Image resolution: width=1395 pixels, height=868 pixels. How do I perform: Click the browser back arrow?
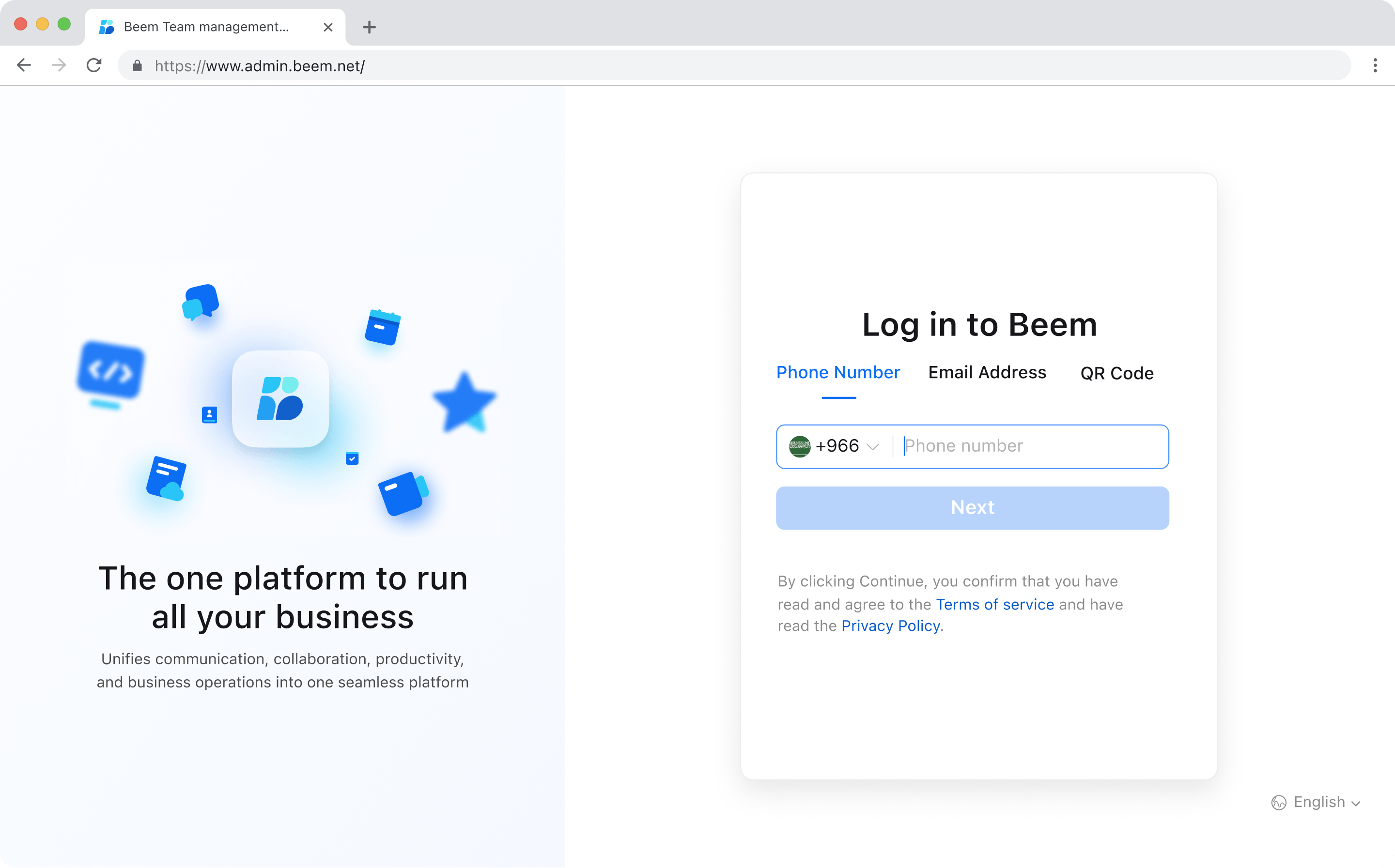click(x=24, y=65)
